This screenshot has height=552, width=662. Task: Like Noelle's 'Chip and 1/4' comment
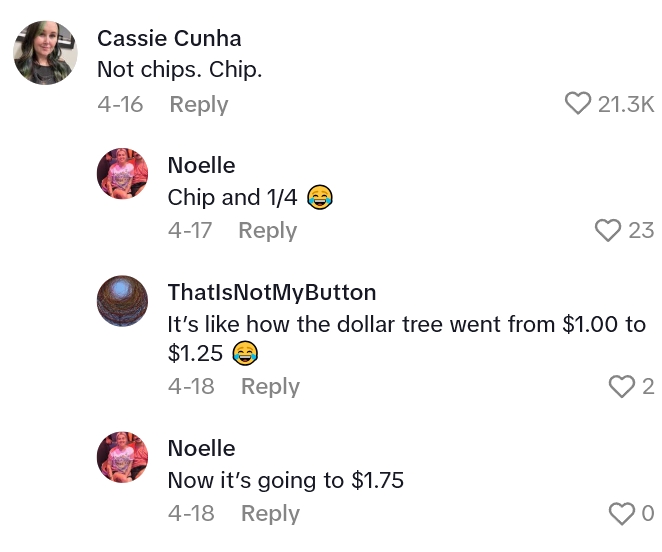coord(608,231)
